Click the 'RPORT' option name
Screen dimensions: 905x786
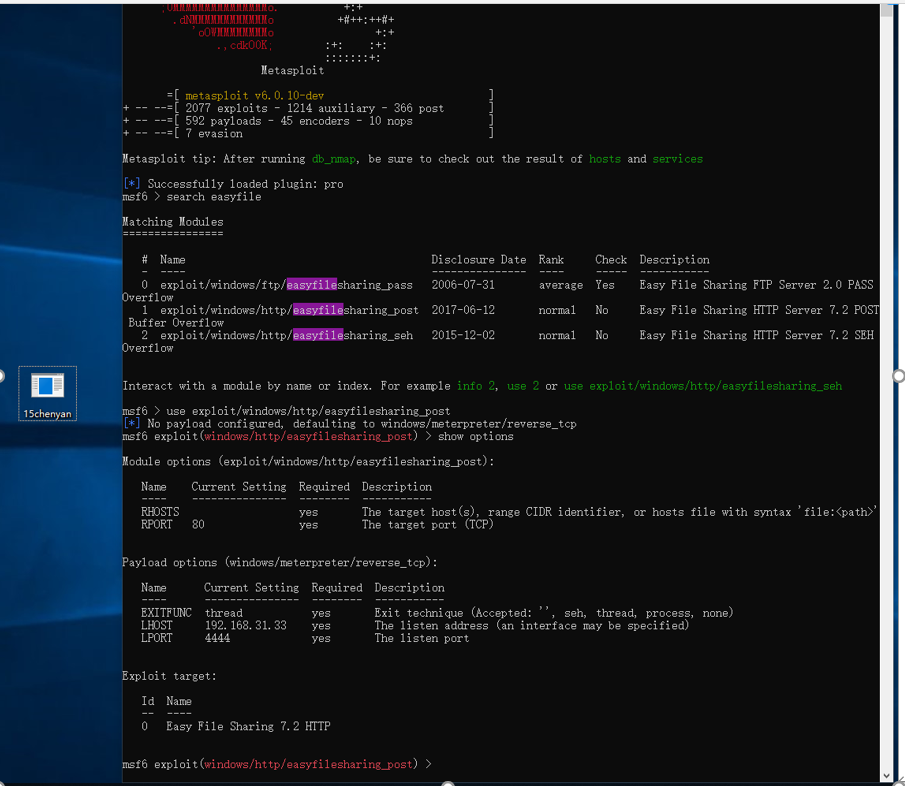click(156, 525)
